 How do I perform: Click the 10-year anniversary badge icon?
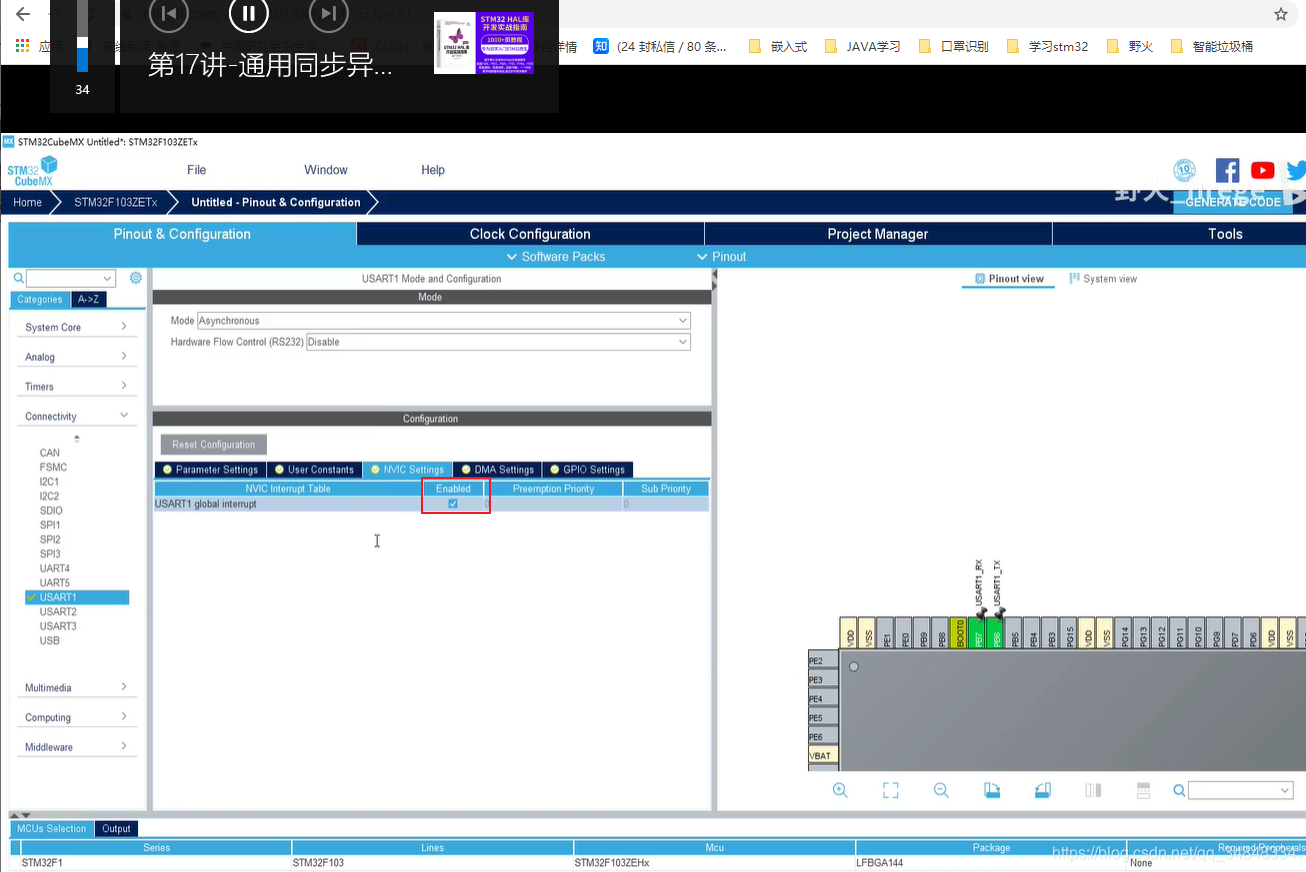click(1184, 170)
